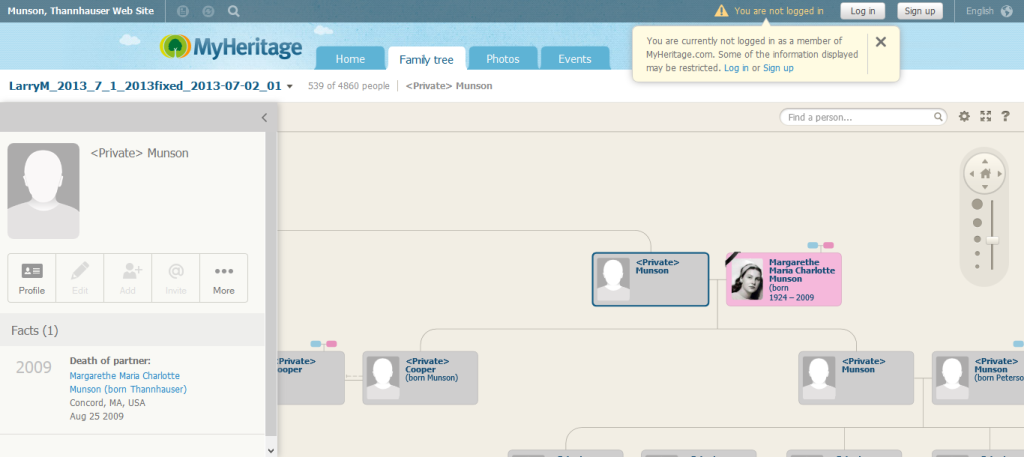Follow the Log in link in the notification
Viewport: 1024px width, 457px height.
click(x=736, y=68)
